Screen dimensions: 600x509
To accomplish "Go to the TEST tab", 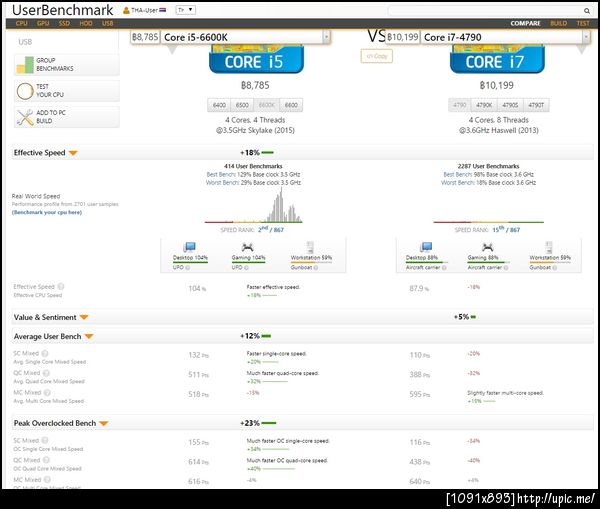I will click(583, 23).
